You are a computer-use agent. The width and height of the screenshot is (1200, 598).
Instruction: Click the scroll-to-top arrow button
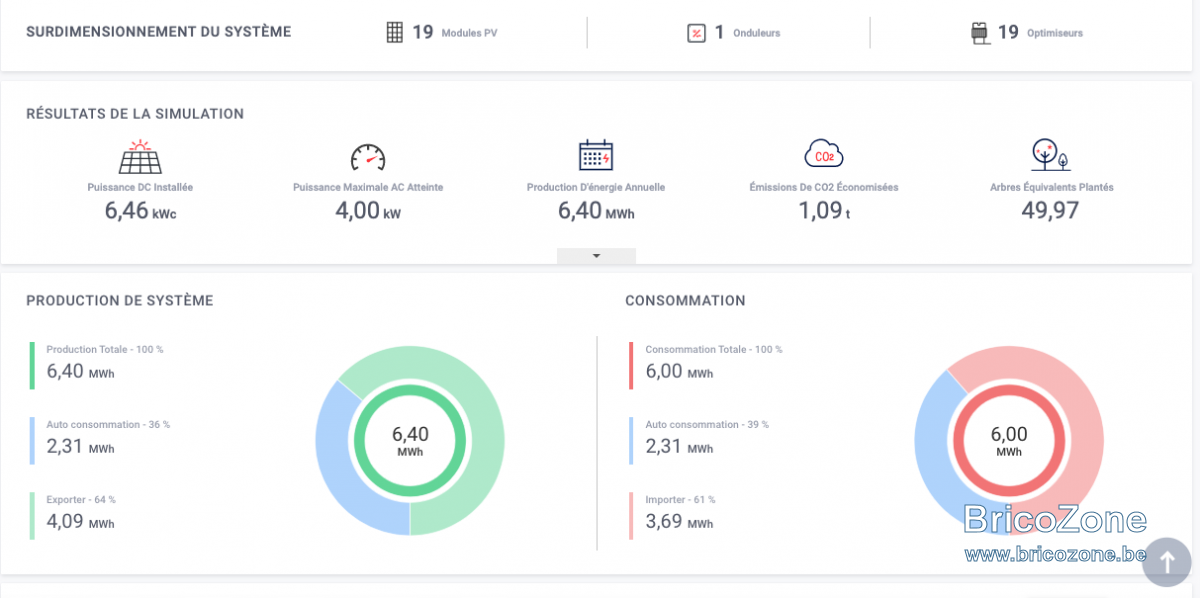(x=1166, y=562)
